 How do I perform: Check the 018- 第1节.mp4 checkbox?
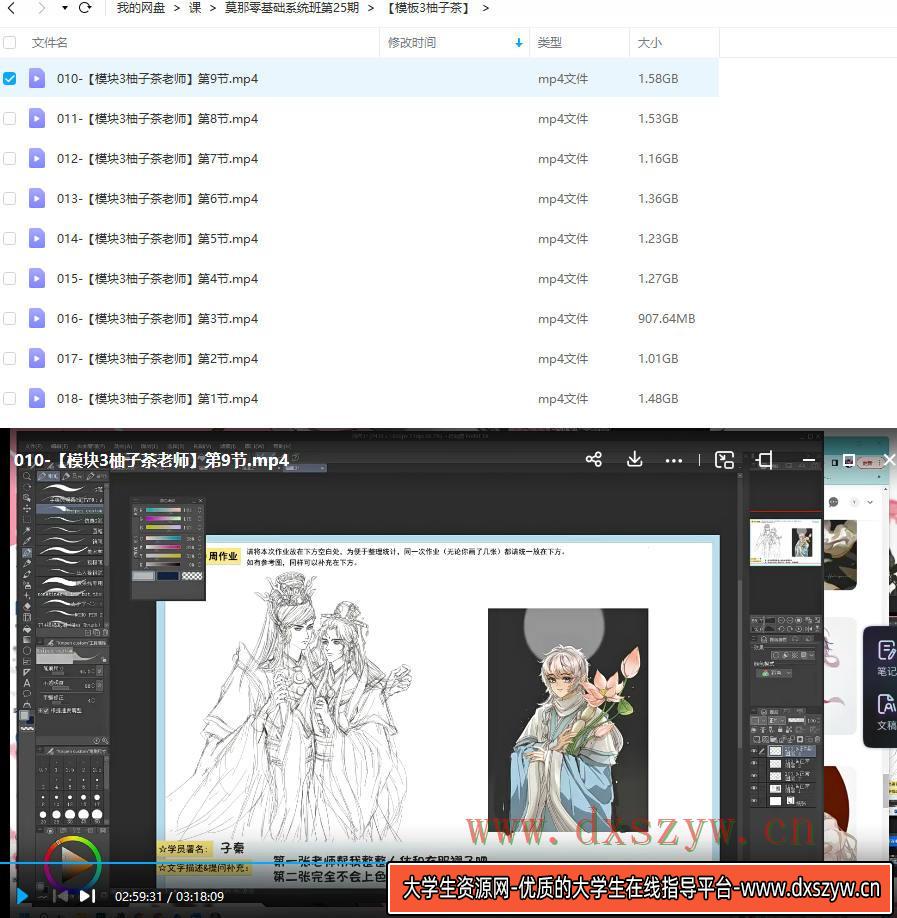pos(9,399)
